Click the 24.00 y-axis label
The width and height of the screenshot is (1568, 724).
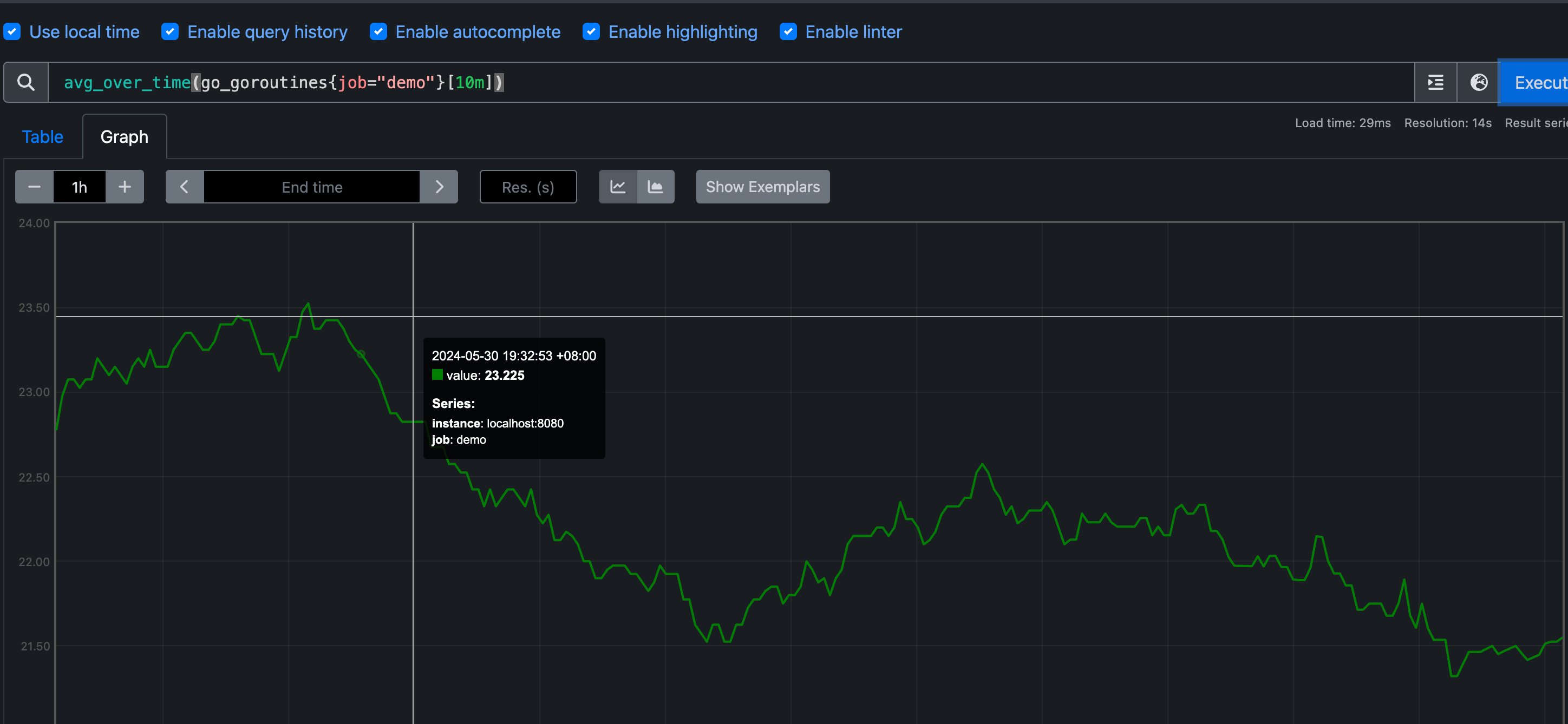(x=34, y=223)
